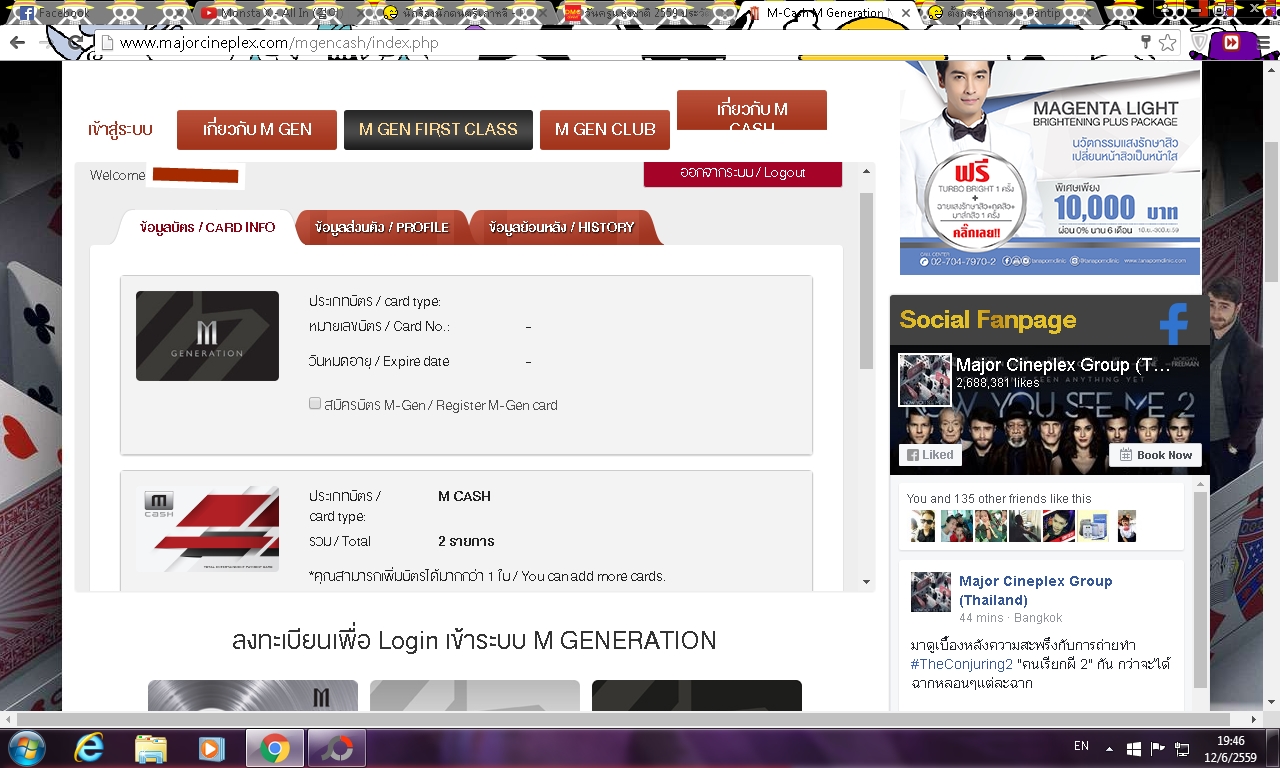Click the network connection icon in tray
The height and width of the screenshot is (768, 1280).
[x=1182, y=748]
